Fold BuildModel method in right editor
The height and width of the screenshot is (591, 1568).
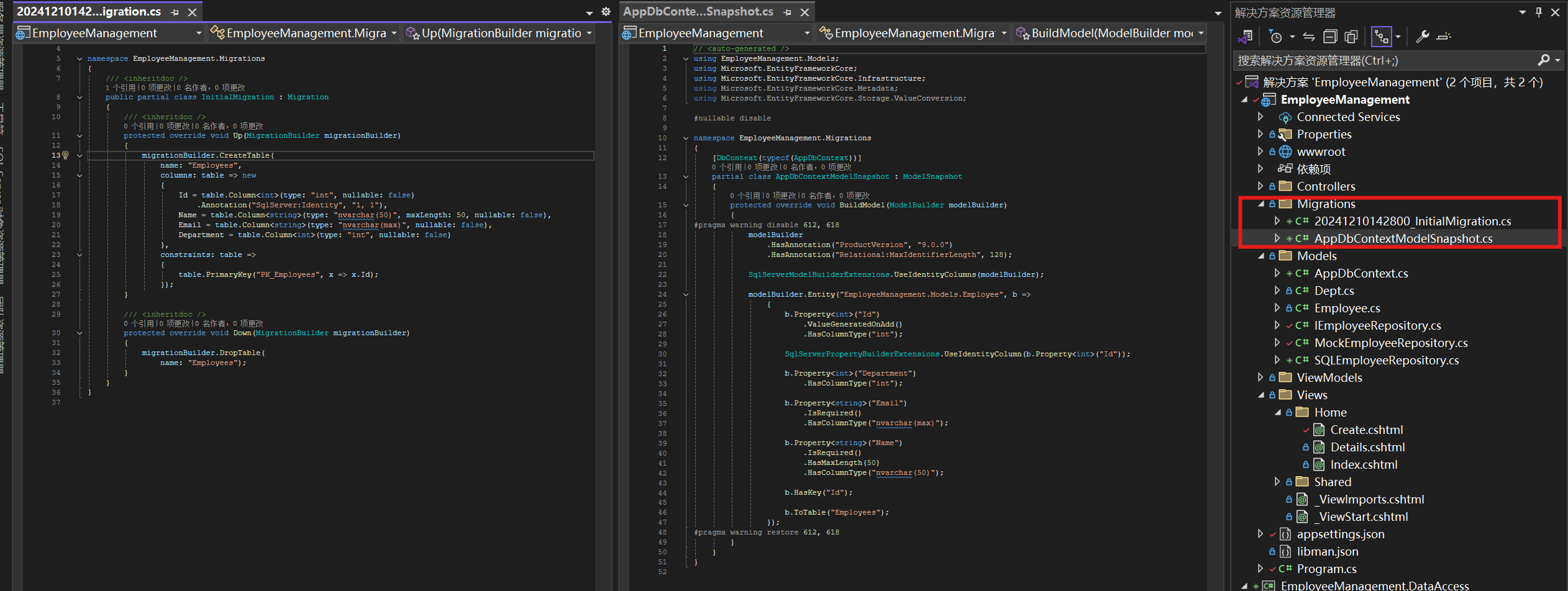pos(686,205)
